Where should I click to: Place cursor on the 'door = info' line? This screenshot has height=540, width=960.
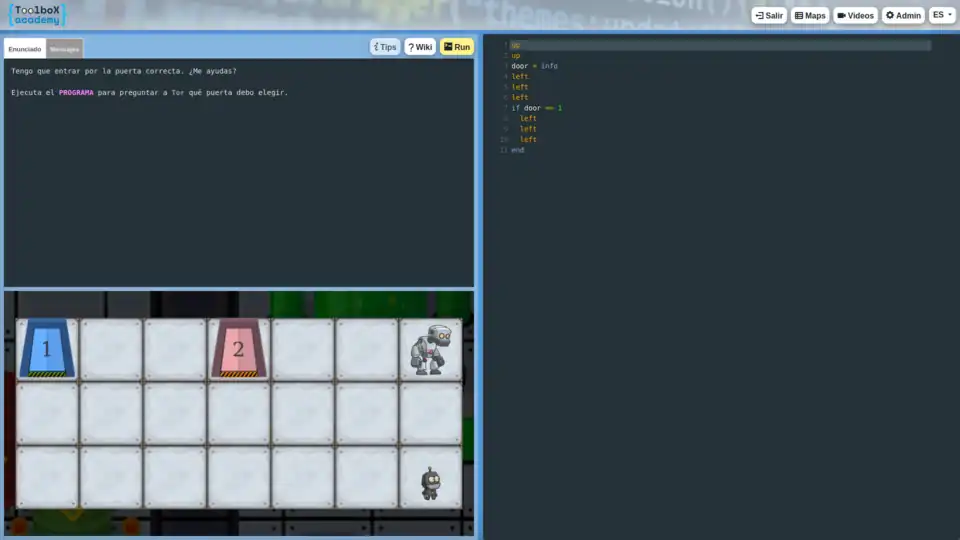[534, 66]
